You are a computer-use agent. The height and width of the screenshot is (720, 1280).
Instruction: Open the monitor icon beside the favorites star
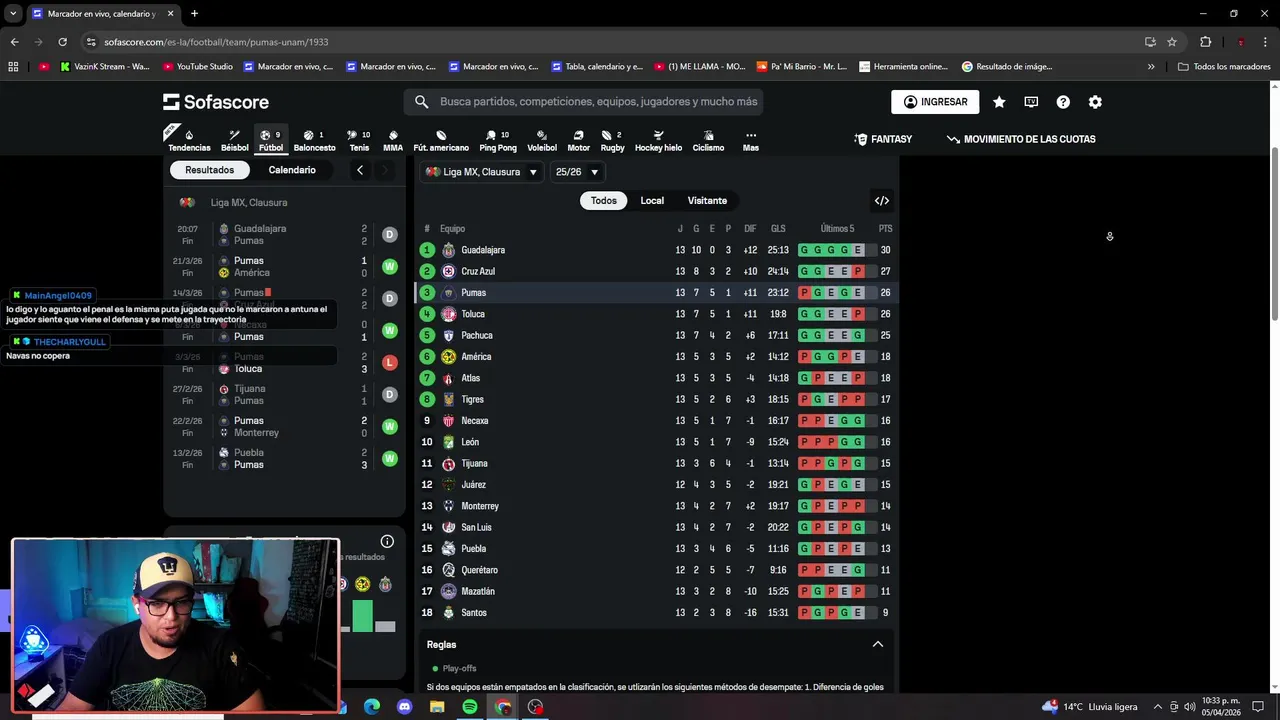pyautogui.click(x=1031, y=102)
